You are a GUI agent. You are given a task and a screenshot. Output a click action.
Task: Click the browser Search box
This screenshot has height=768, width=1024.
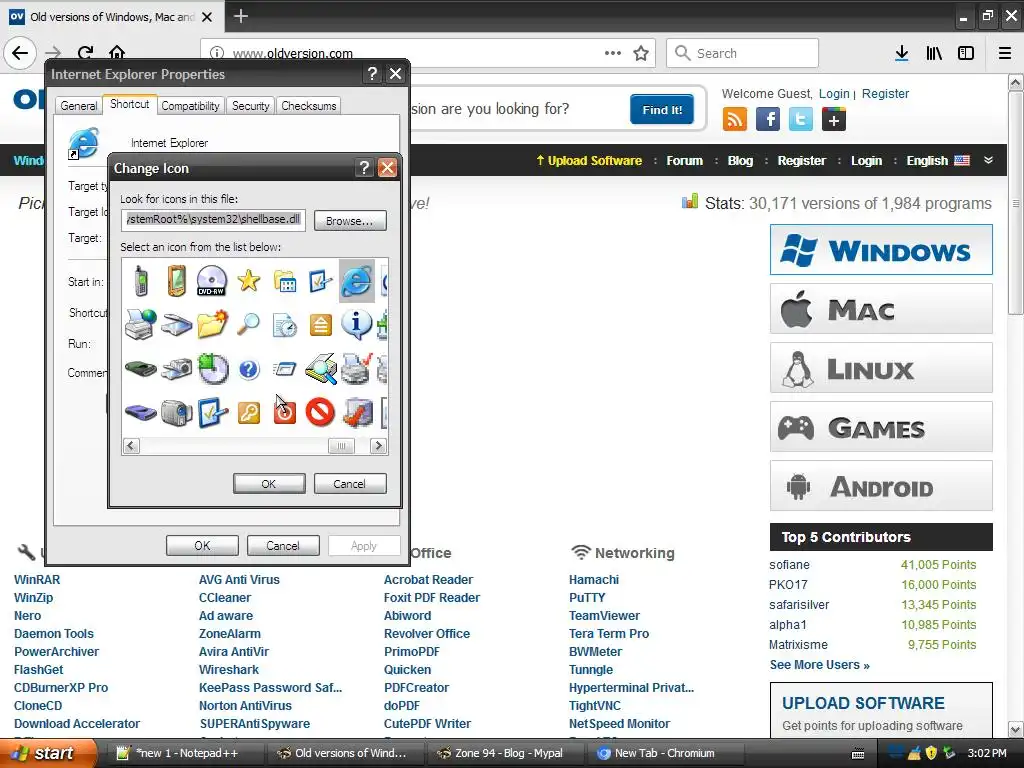pos(742,53)
